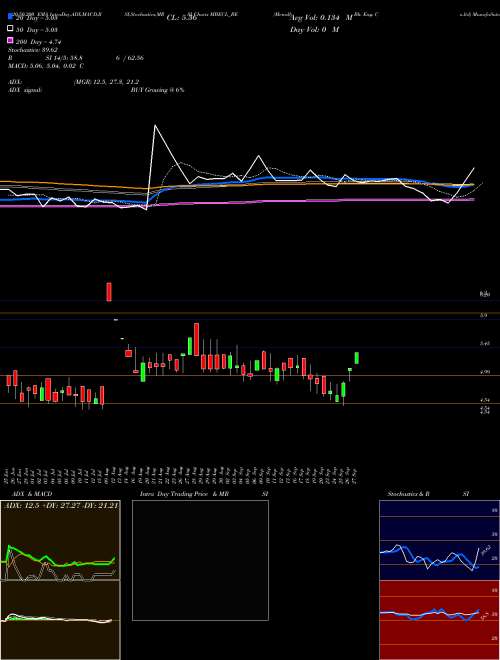Click the 'CL: 5.36' closing price label
Screen dimensions: 500x660
click(181, 18)
